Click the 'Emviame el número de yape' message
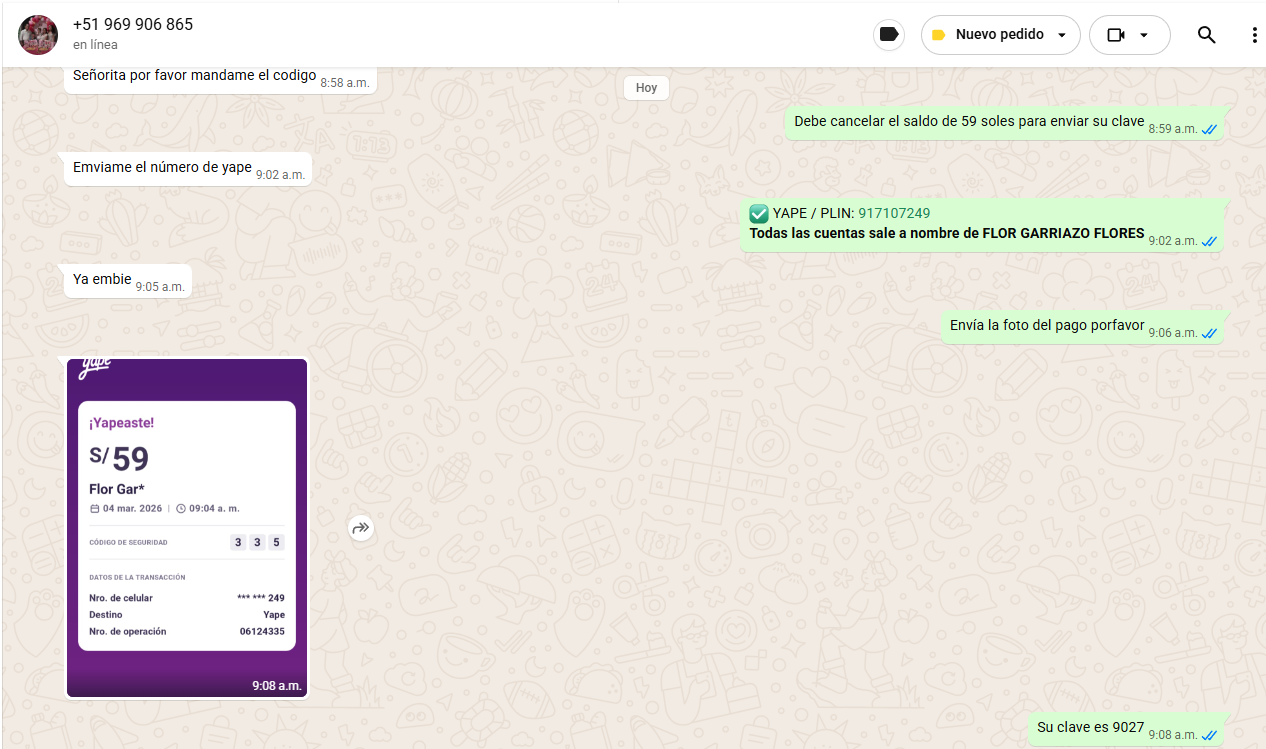The width and height of the screenshot is (1266, 749). point(162,167)
